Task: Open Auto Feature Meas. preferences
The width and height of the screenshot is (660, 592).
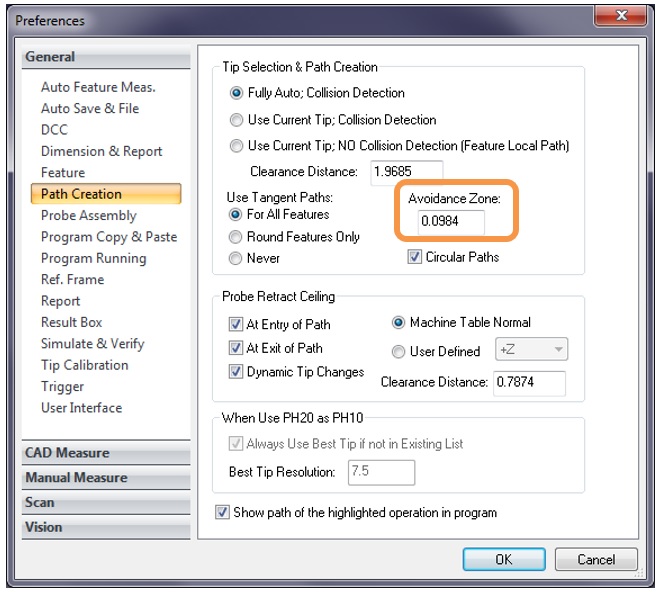Action: pos(98,87)
